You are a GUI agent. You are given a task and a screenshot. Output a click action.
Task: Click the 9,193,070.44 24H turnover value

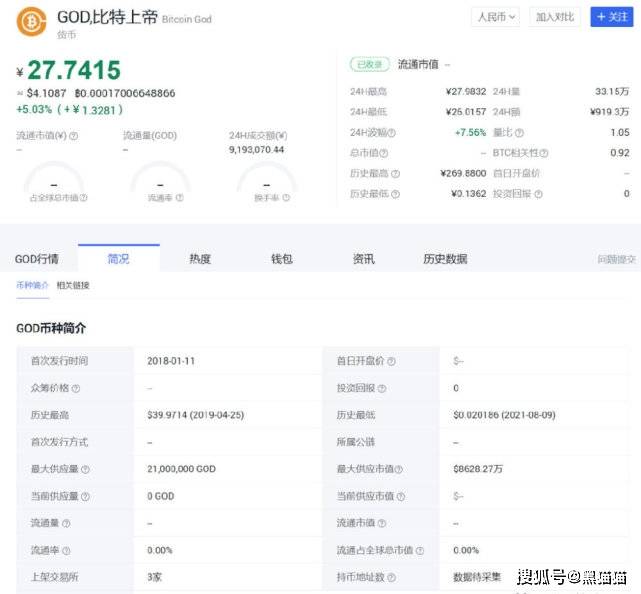256,150
